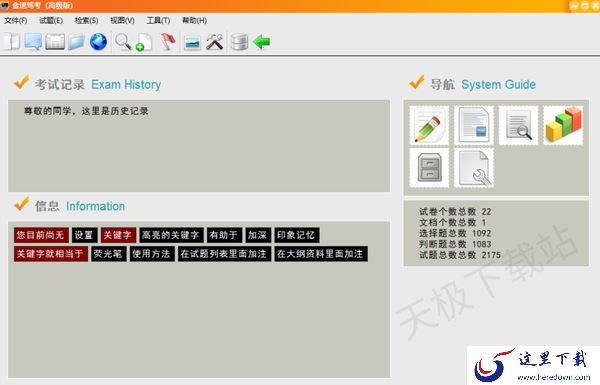This screenshot has width=600, height=385.
Task: Click the blank page toolbar icon
Action: tap(11, 42)
